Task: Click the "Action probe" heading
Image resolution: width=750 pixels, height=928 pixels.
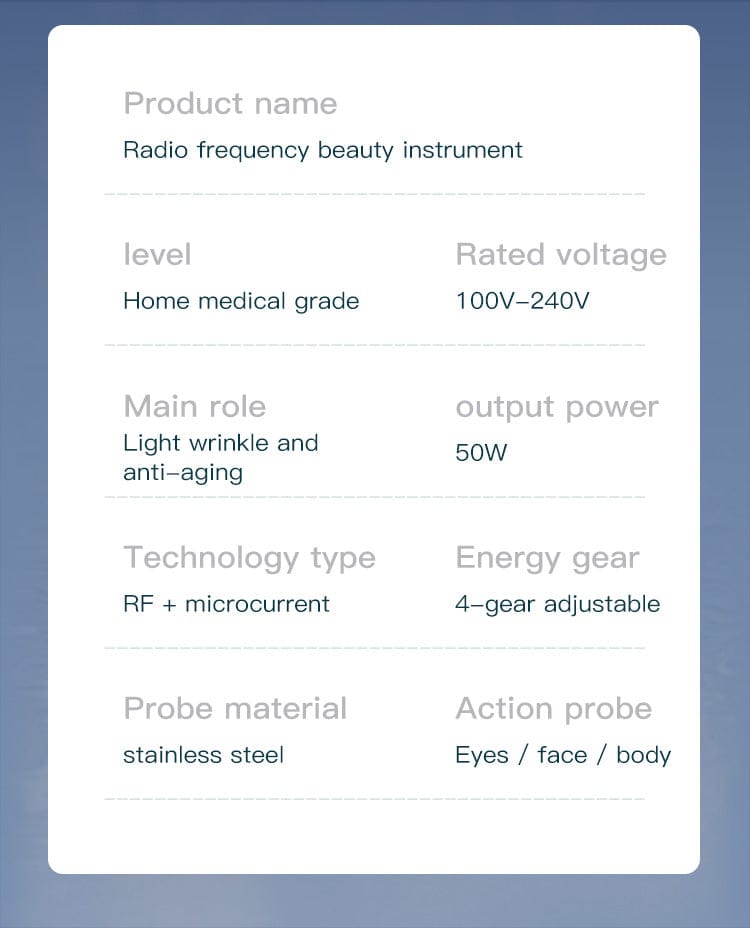Action: click(553, 709)
